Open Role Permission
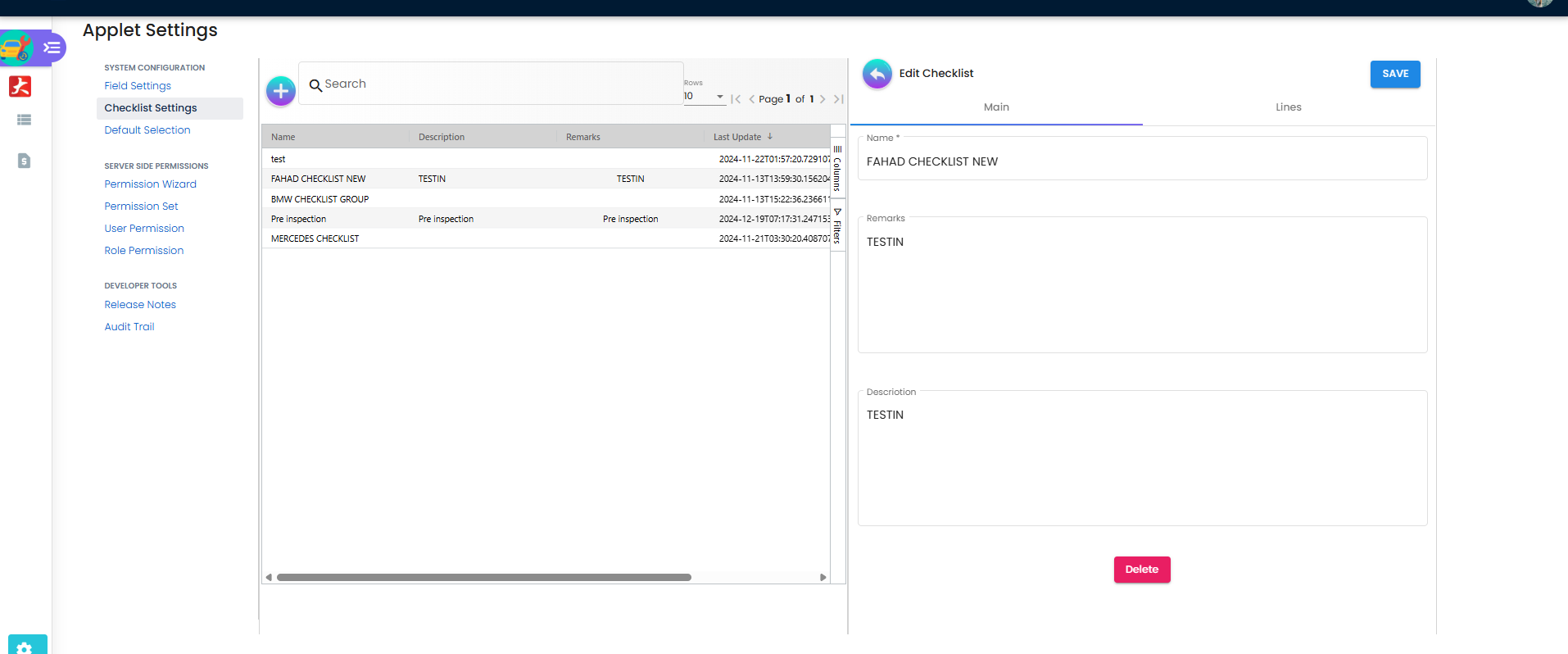Screen dimensions: 1568x654 pos(144,251)
